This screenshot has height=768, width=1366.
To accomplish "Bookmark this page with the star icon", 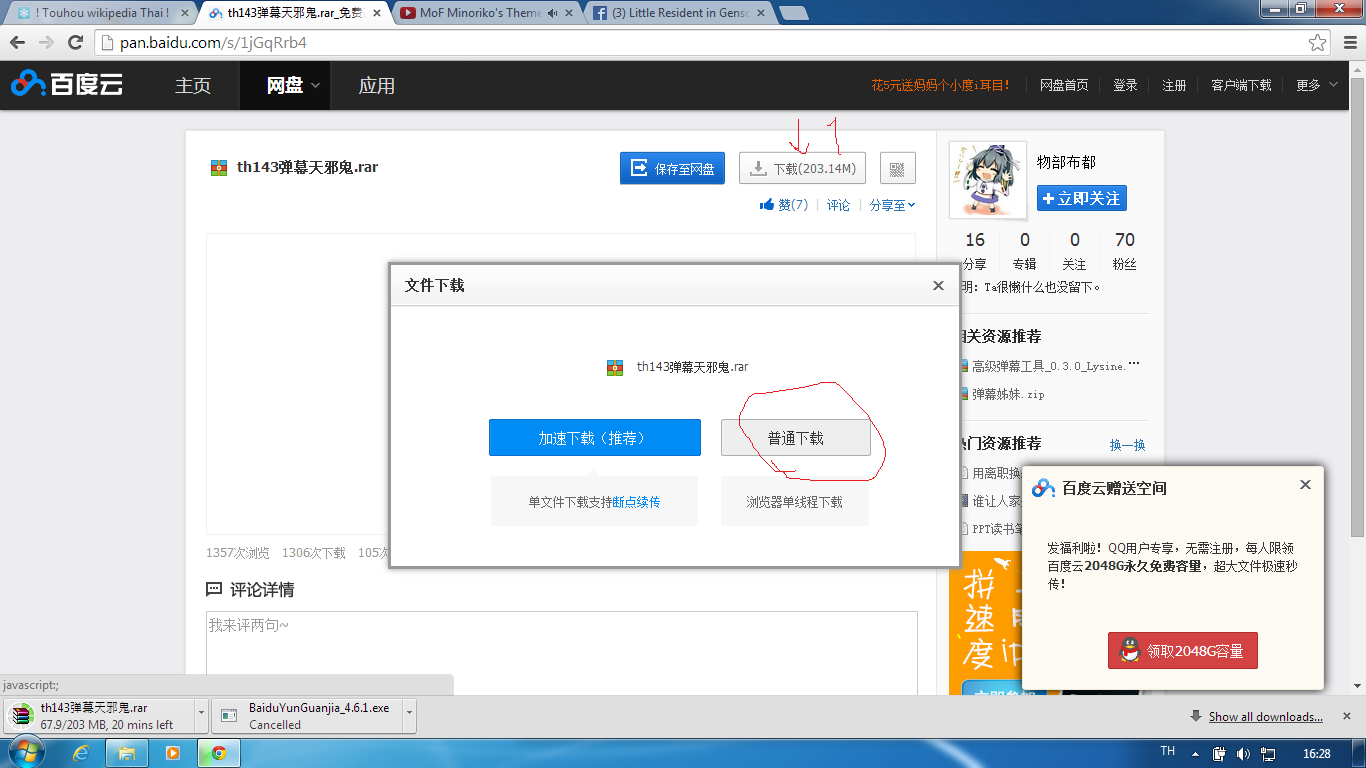I will pos(1318,43).
